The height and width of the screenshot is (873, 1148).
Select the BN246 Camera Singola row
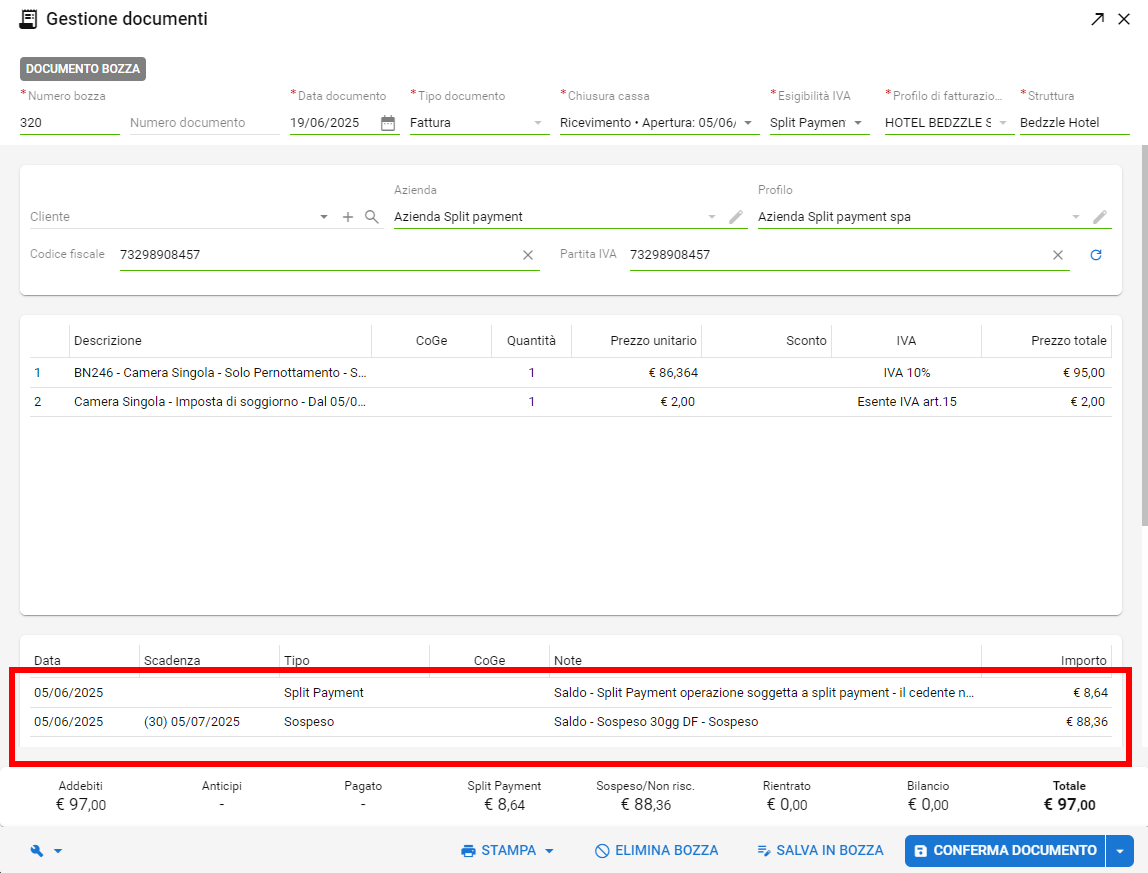[x=570, y=373]
